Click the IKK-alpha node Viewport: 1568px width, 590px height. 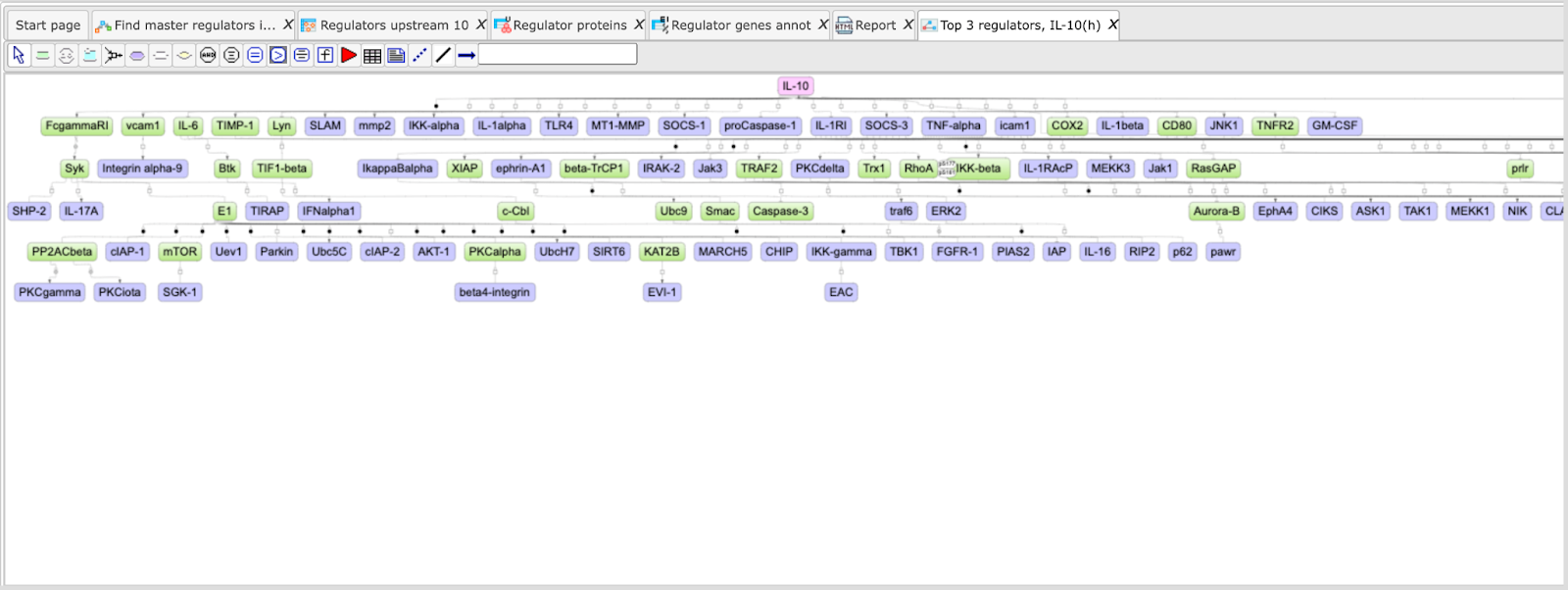click(x=433, y=125)
